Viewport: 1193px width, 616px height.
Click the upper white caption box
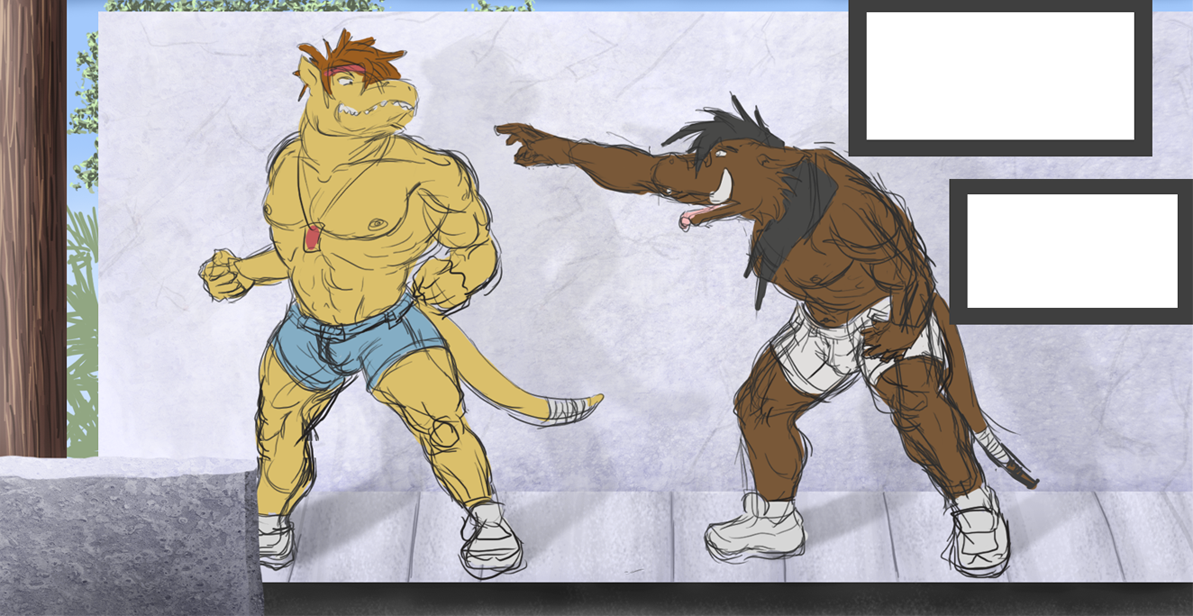[x=999, y=76]
